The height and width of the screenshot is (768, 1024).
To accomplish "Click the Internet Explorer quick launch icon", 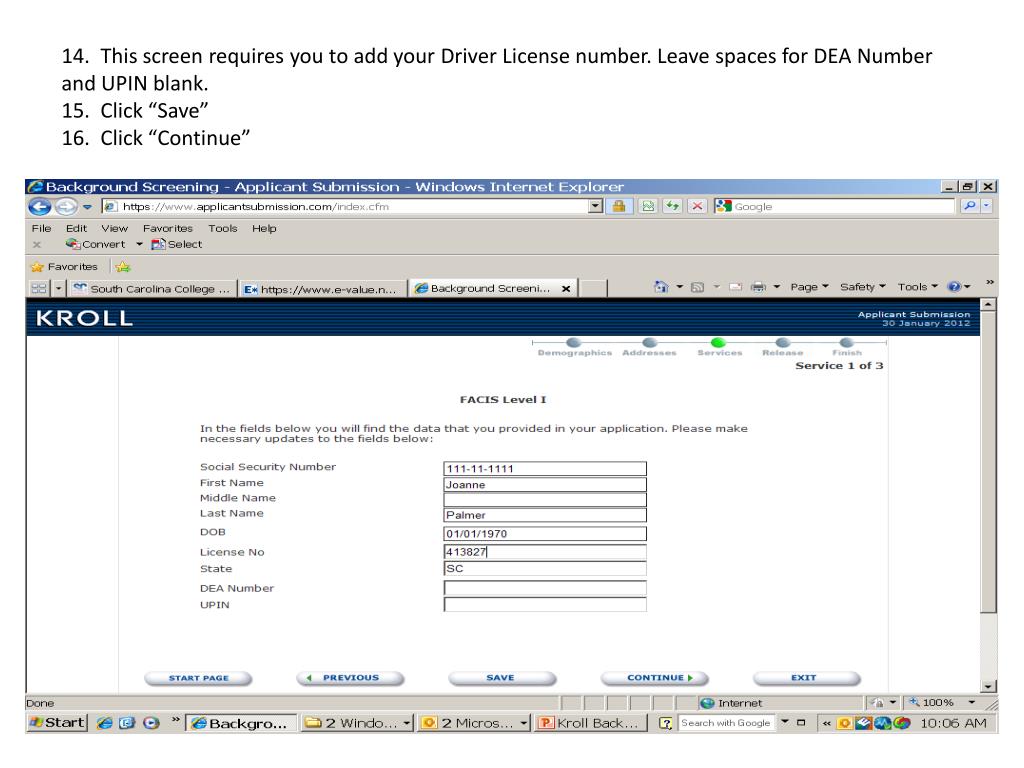I will tap(104, 723).
